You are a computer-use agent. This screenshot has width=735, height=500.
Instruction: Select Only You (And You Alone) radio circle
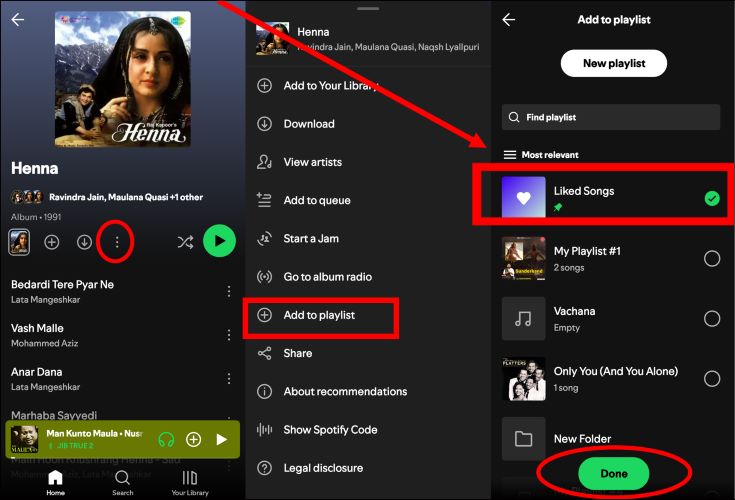click(712, 379)
